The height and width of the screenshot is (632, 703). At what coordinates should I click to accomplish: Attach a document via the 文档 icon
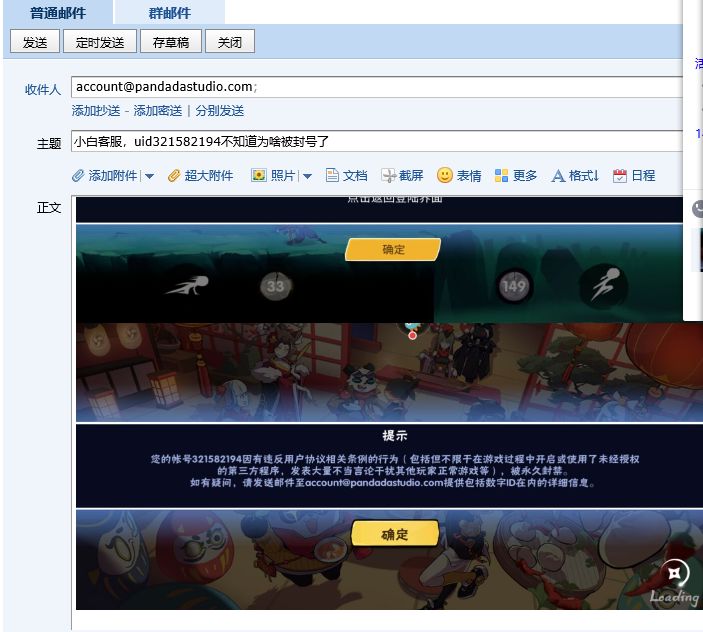pyautogui.click(x=332, y=175)
